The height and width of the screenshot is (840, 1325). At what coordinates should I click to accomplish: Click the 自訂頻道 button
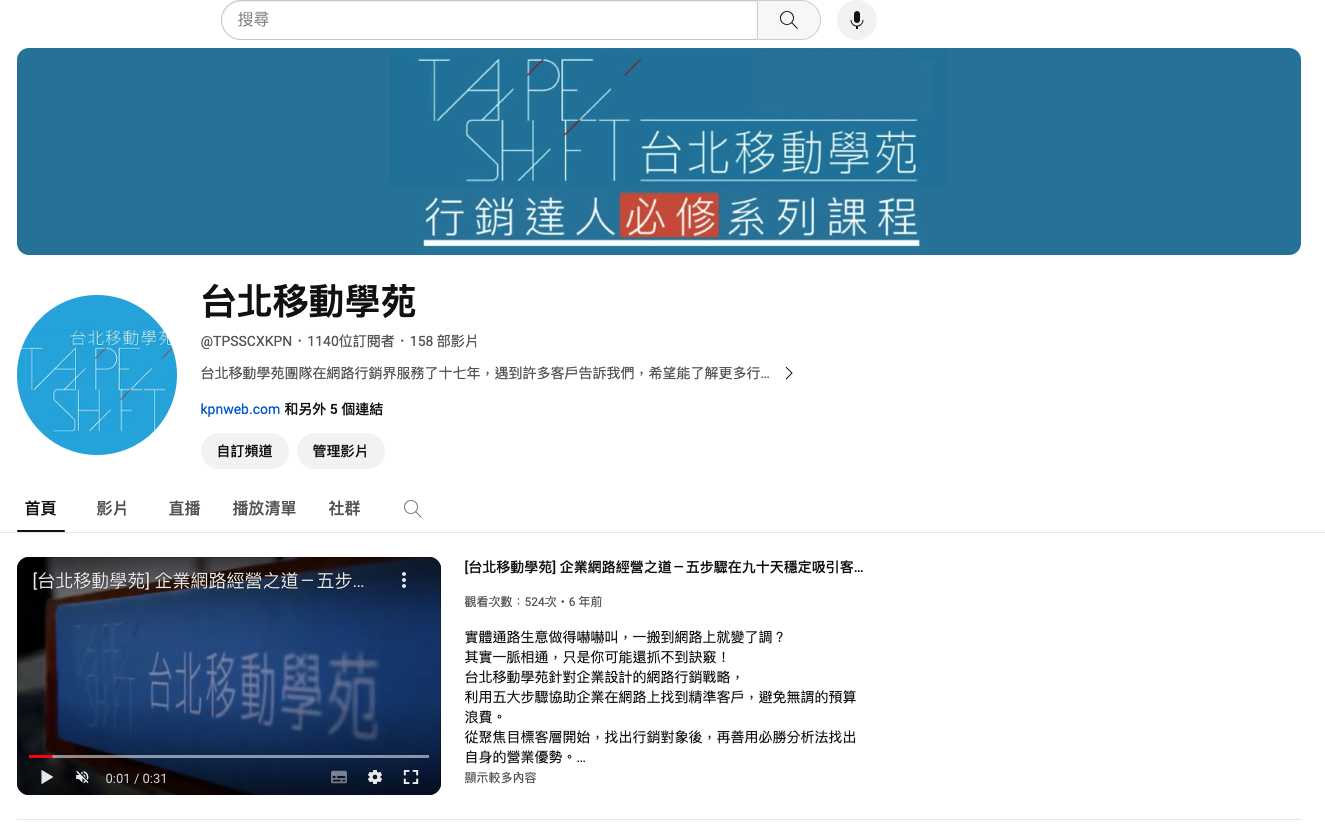tap(245, 451)
